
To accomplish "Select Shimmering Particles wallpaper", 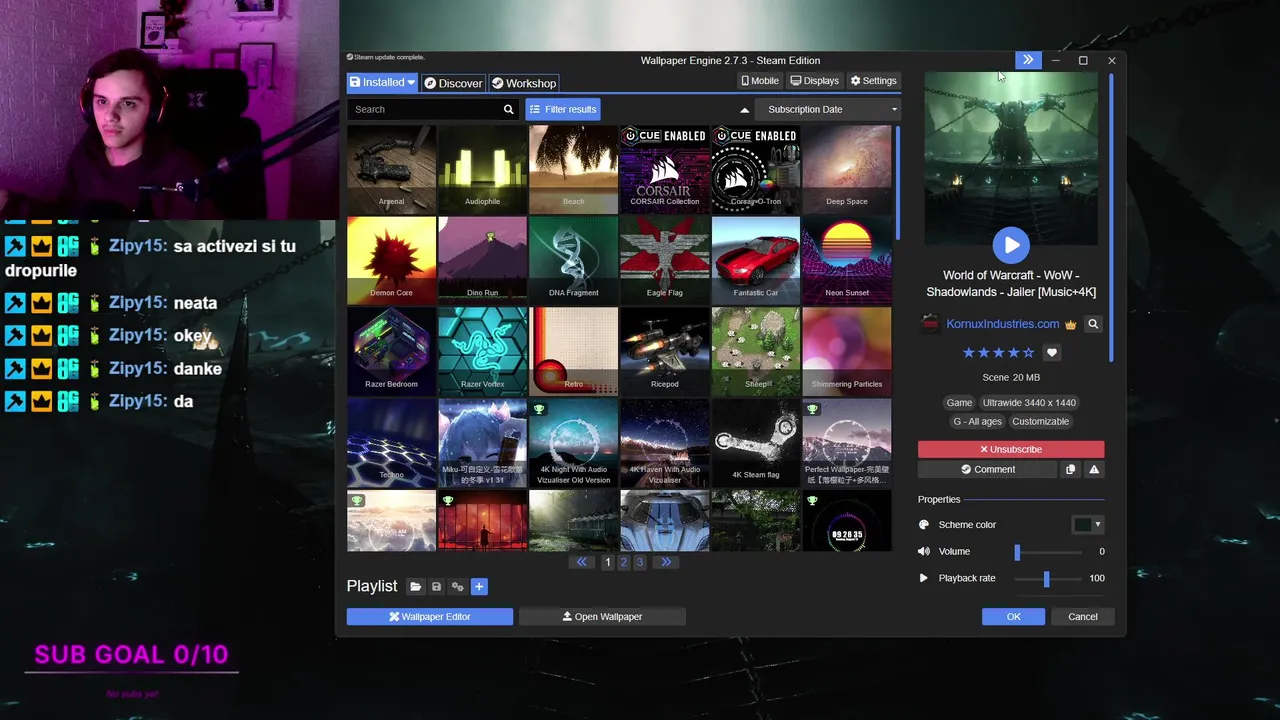I will [x=846, y=351].
